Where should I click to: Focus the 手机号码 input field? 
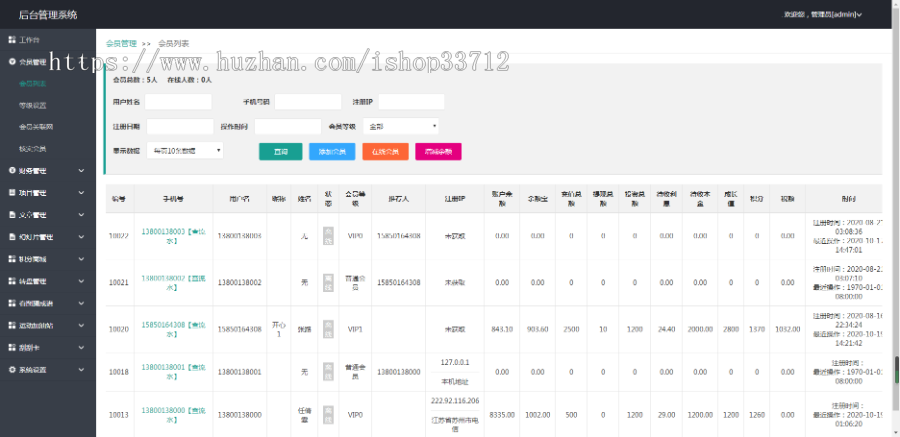pyautogui.click(x=308, y=102)
